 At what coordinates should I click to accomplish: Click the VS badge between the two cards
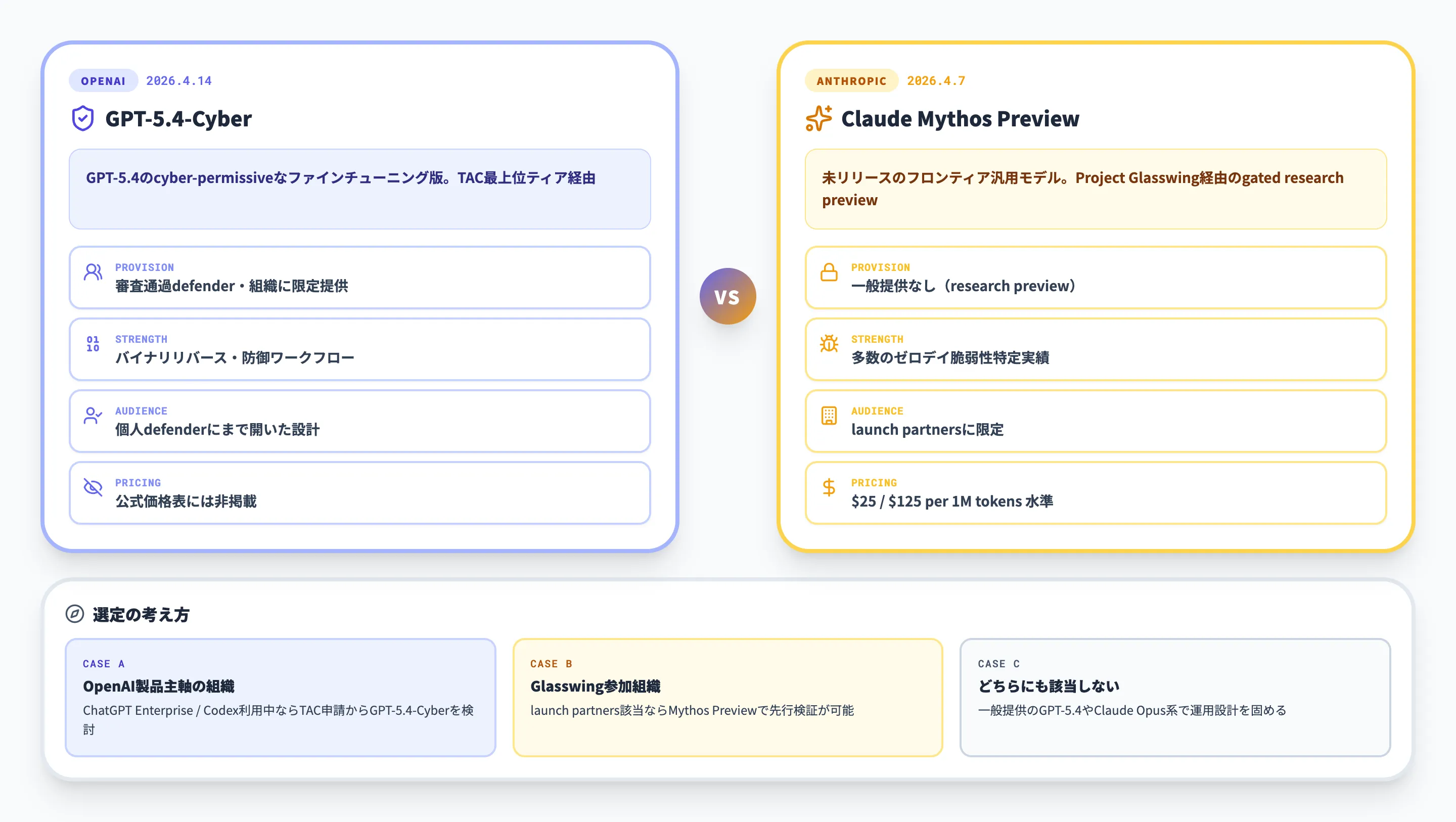[x=728, y=296]
